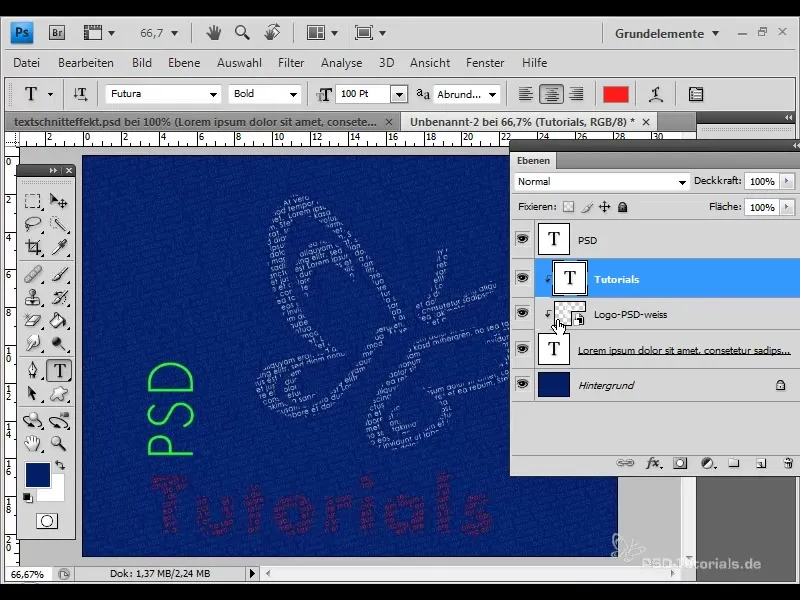Center text alignment
This screenshot has height=600, width=800.
click(551, 94)
